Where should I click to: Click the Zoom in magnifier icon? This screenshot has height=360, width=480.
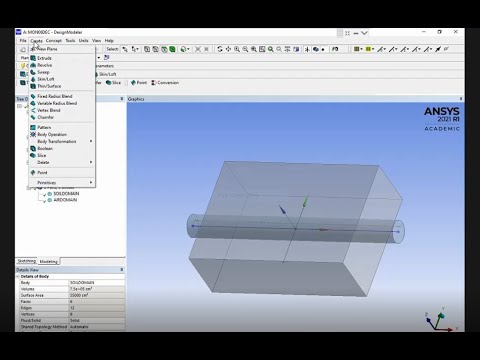click(237, 49)
